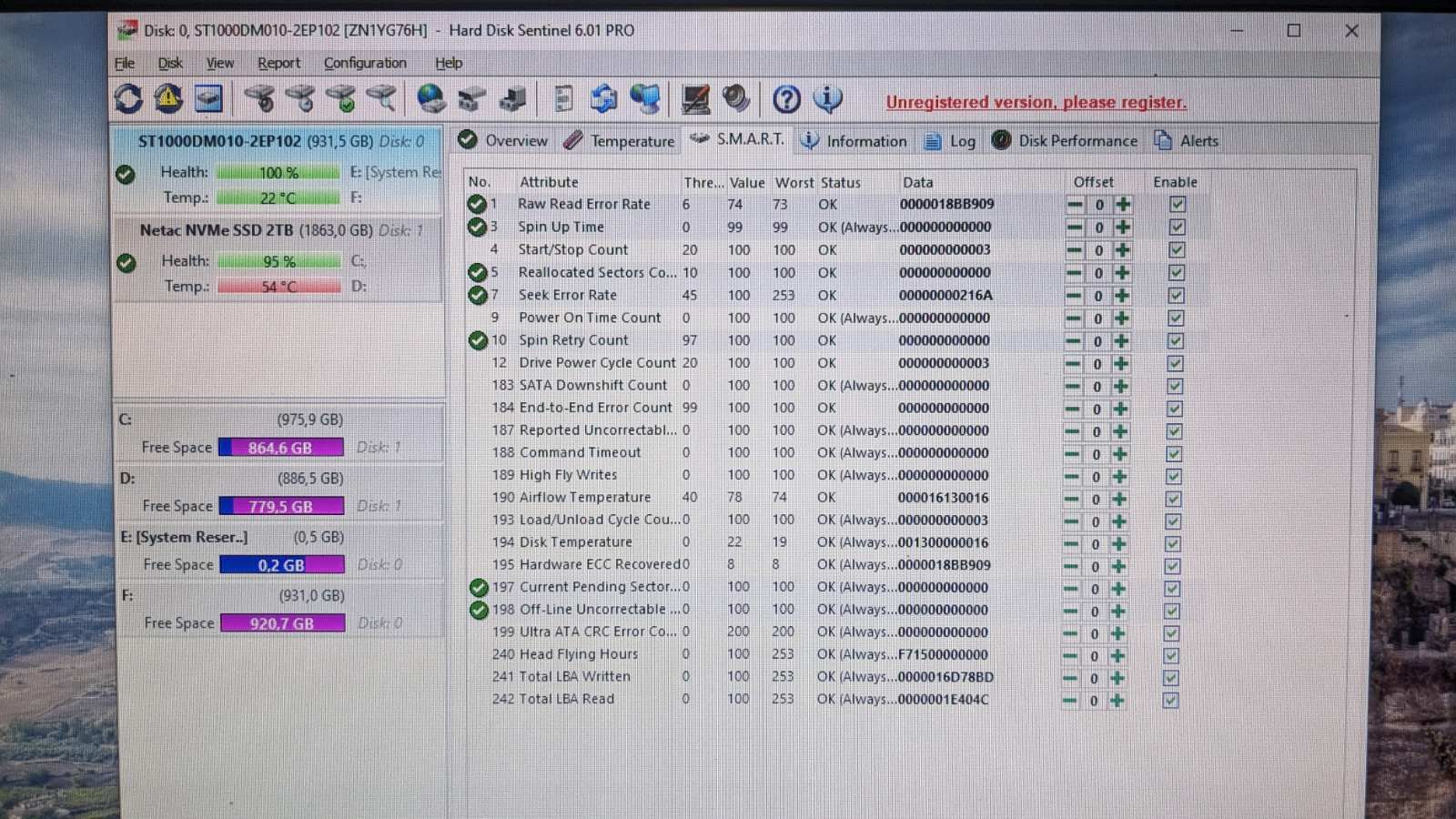This screenshot has width=1456, height=819.
Task: Decrease offset for Total LBA Written
Action: [x=1070, y=679]
